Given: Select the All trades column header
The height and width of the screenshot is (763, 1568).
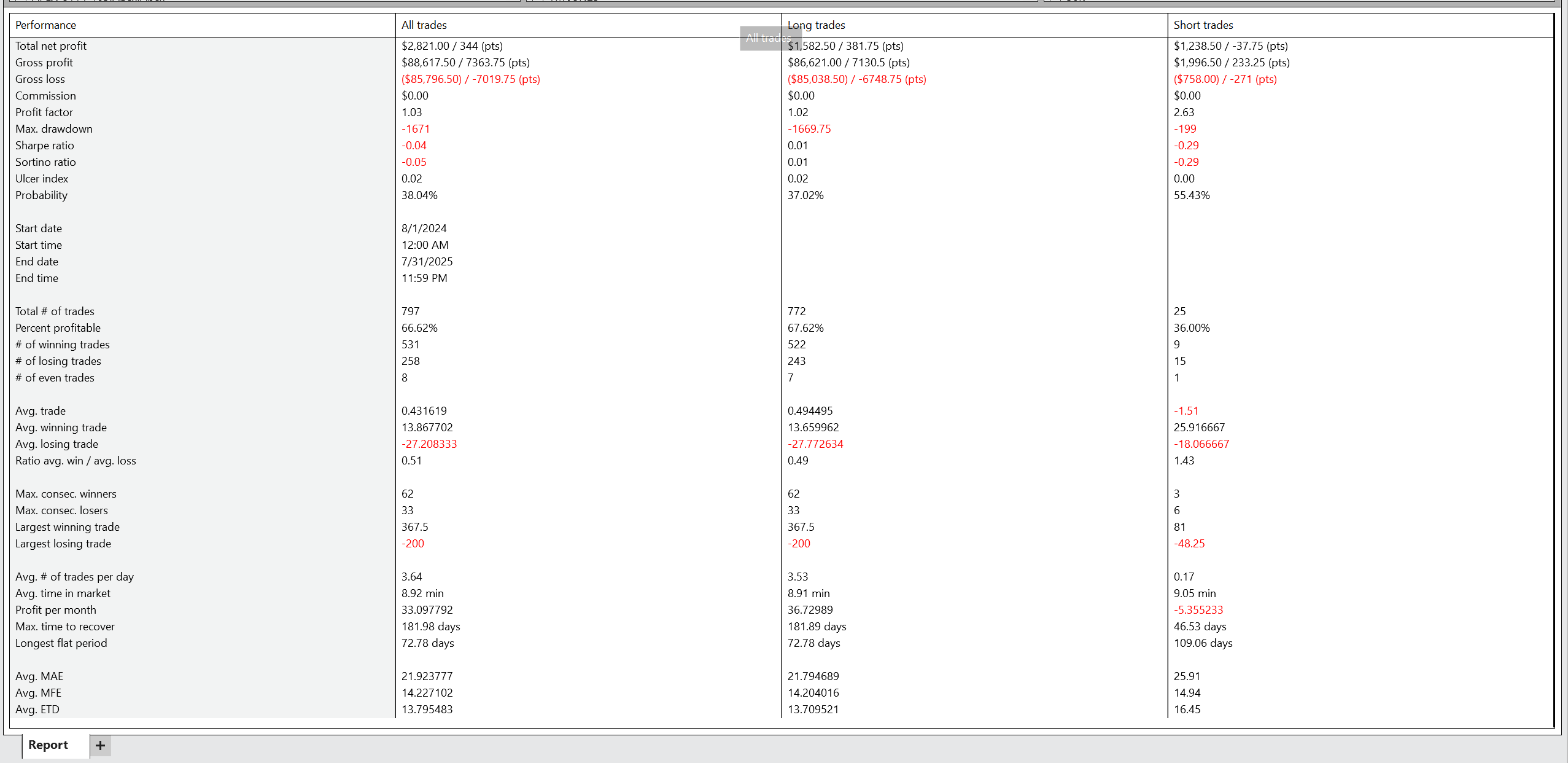Looking at the screenshot, I should tap(424, 25).
